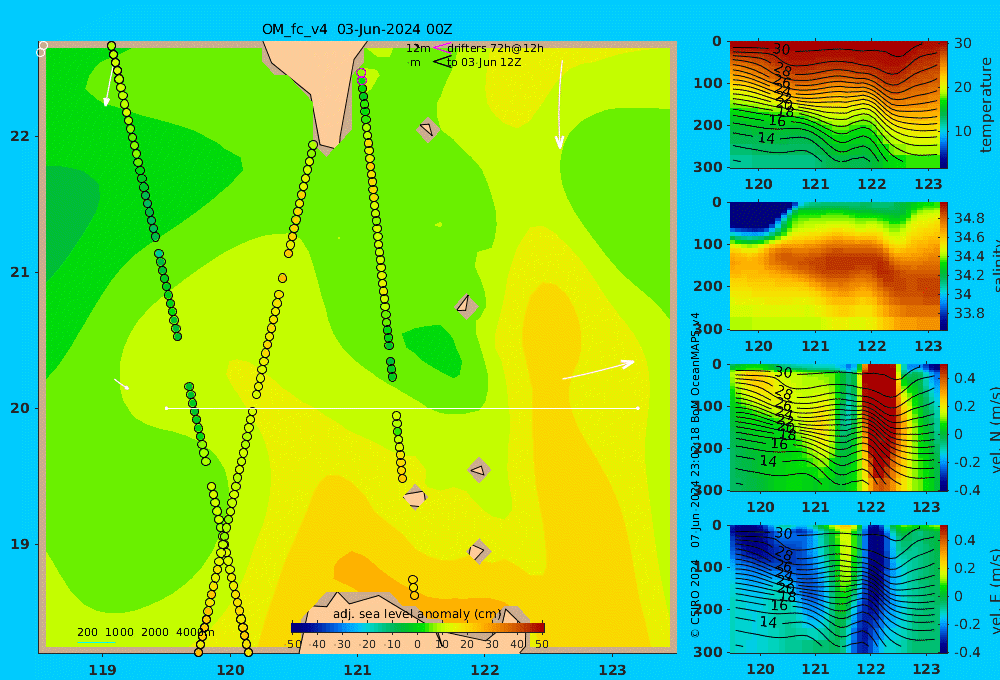Click the '34.8' tick on the salinity colorbar
The width and height of the screenshot is (1000, 680).
[x=969, y=218]
